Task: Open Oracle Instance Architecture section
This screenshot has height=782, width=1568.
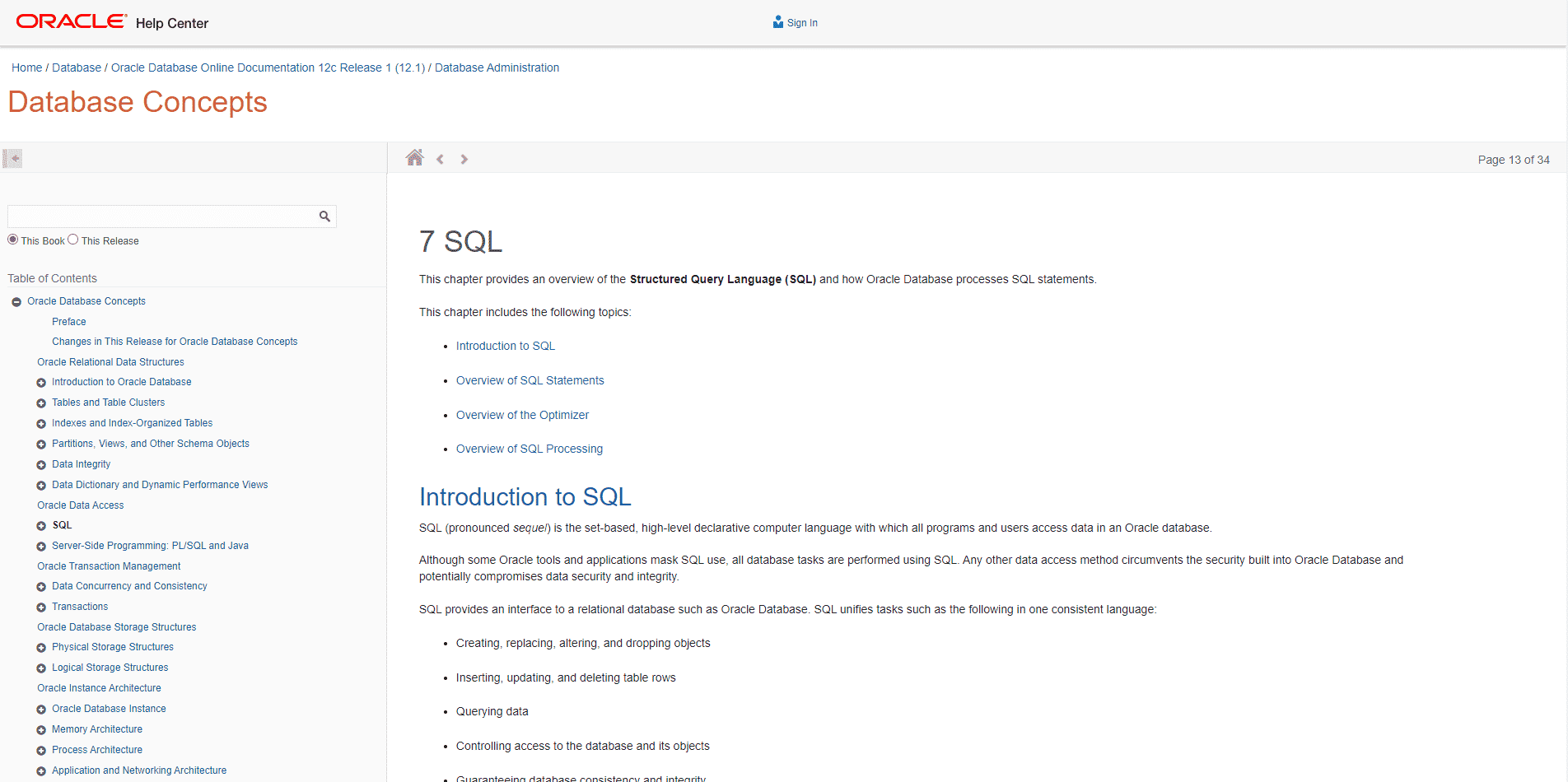Action: tap(99, 688)
